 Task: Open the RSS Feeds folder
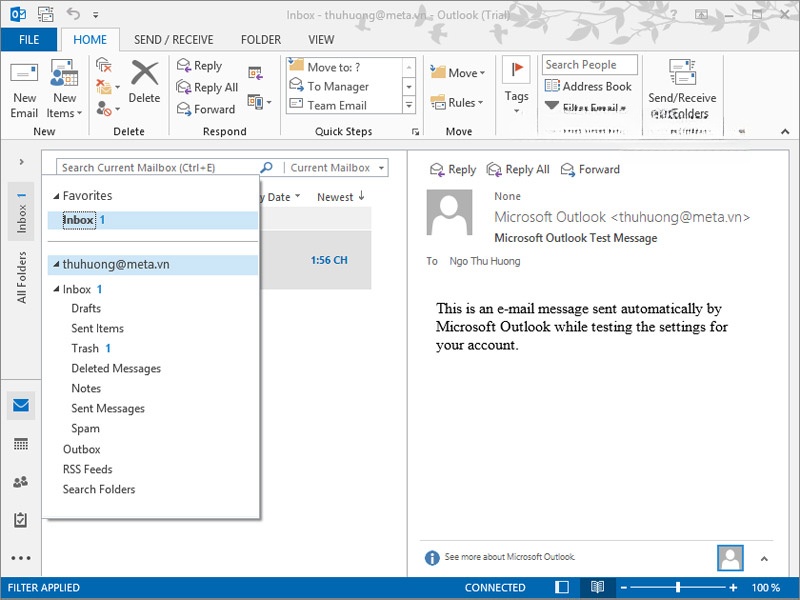point(87,469)
